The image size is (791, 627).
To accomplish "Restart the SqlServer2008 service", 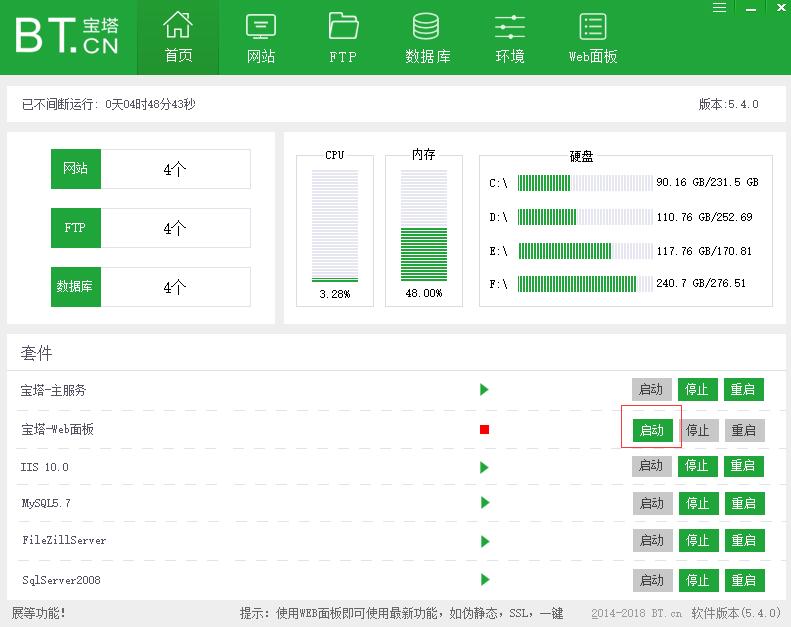I will 745,581.
